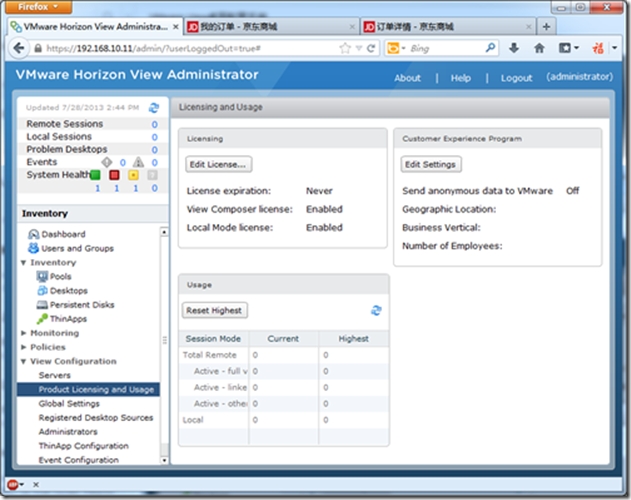Viewport: 631px width, 500px height.
Task: Open Firefox downloads arrow icon
Action: tap(514, 48)
